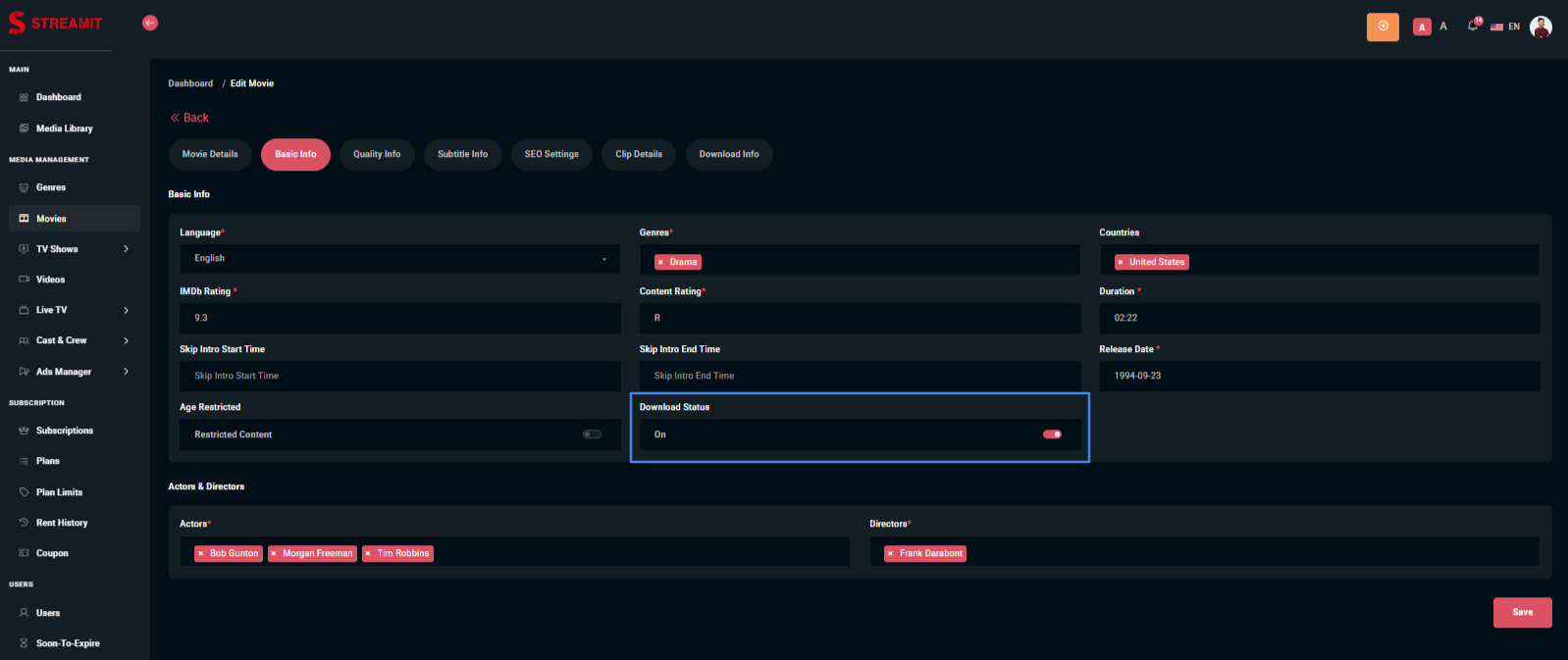Open the user profile avatar

(1541, 27)
